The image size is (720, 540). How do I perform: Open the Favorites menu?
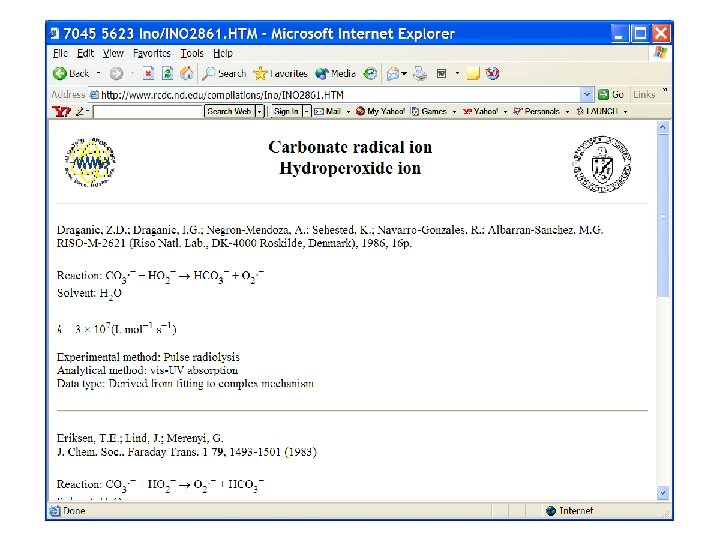pos(152,53)
